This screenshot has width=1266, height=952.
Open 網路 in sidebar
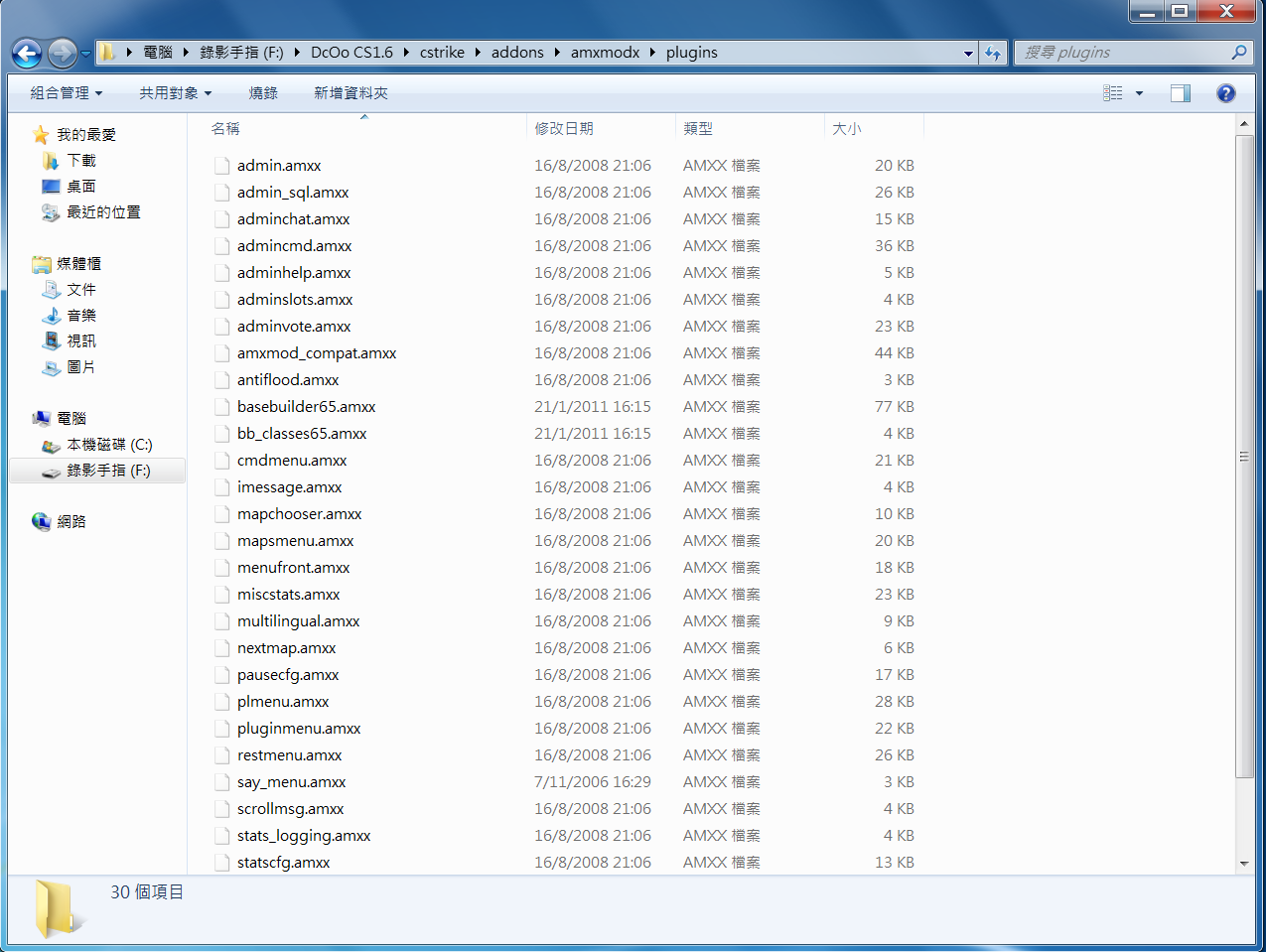(x=71, y=522)
